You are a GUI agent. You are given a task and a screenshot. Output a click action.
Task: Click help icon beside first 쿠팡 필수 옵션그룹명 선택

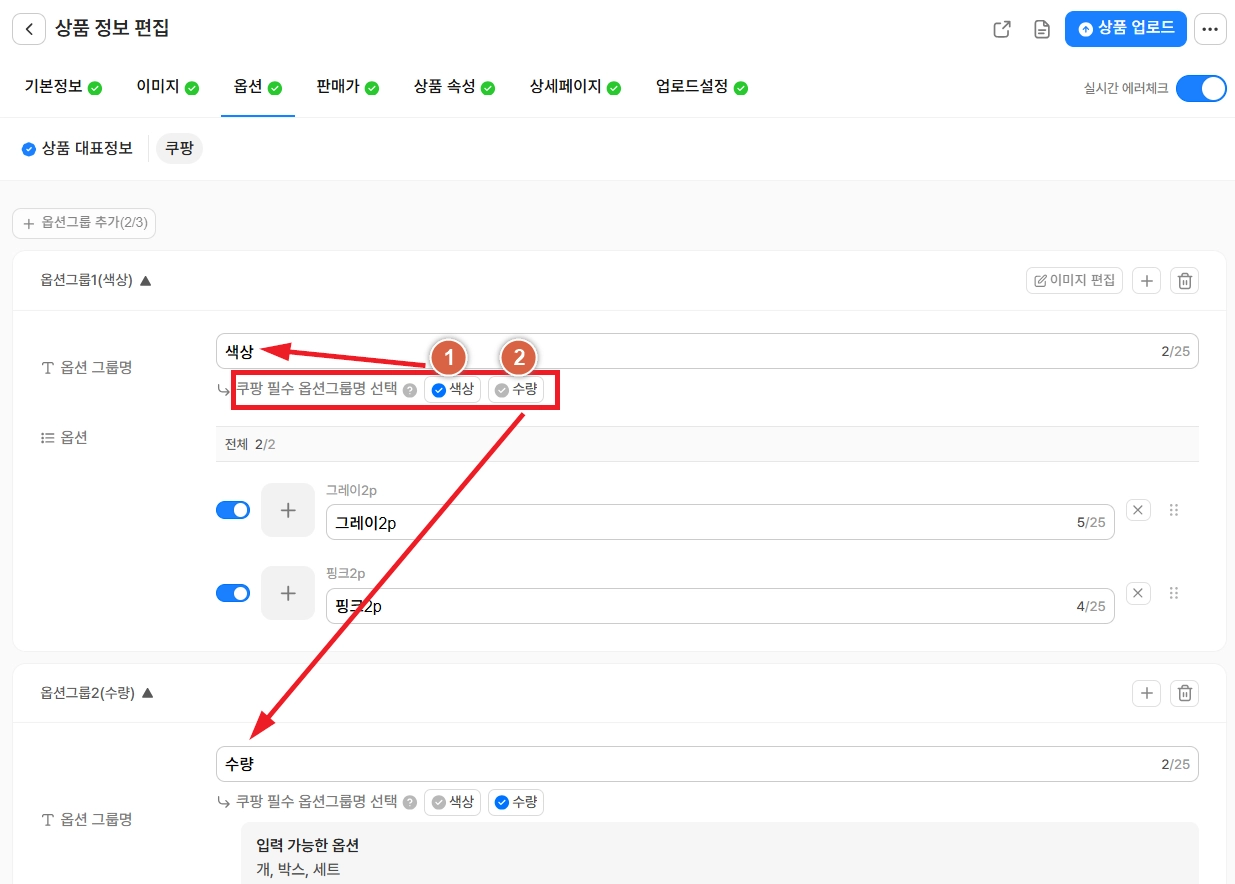410,391
